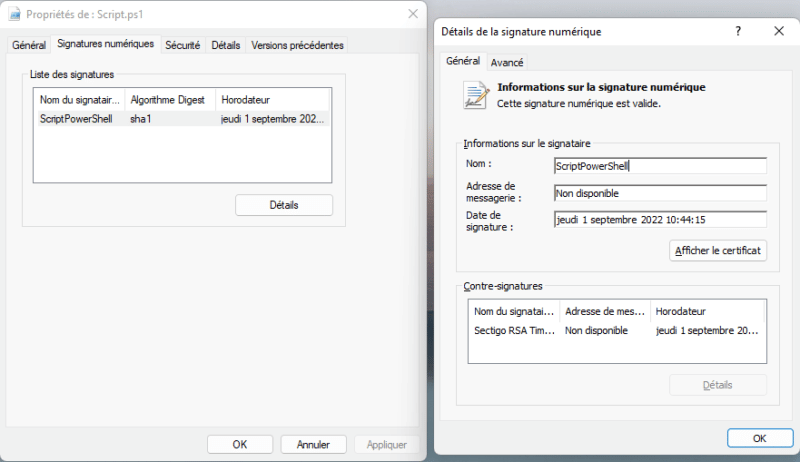Click Annuler in Propriétés window
This screenshot has height=462, width=800.
[x=313, y=444]
